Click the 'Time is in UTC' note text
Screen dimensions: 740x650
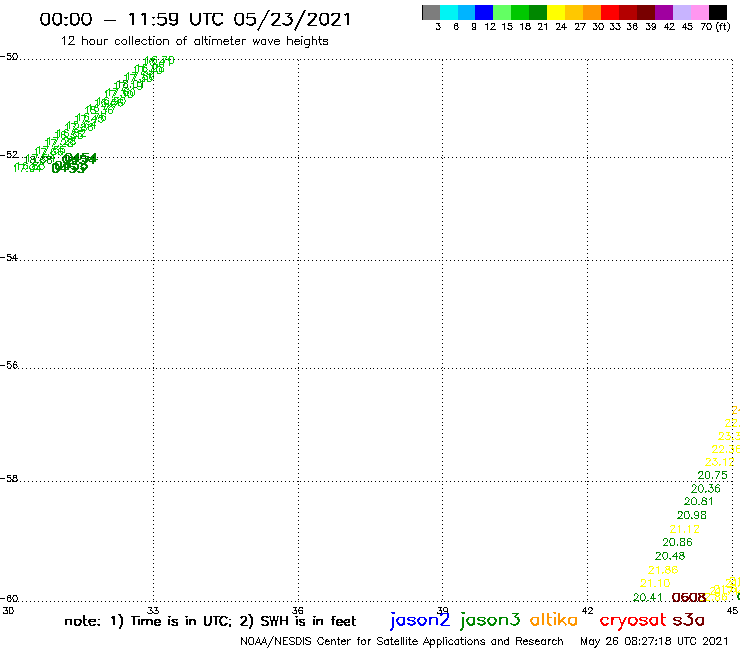[x=182, y=621]
